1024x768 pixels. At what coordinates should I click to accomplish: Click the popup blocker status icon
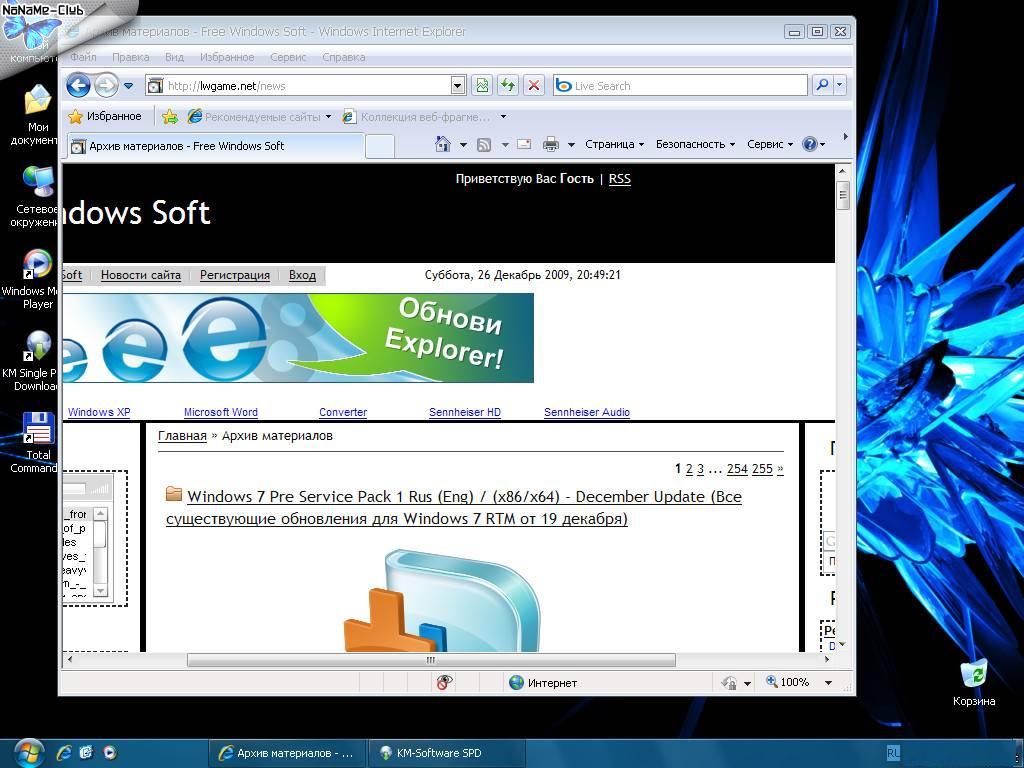pos(444,682)
